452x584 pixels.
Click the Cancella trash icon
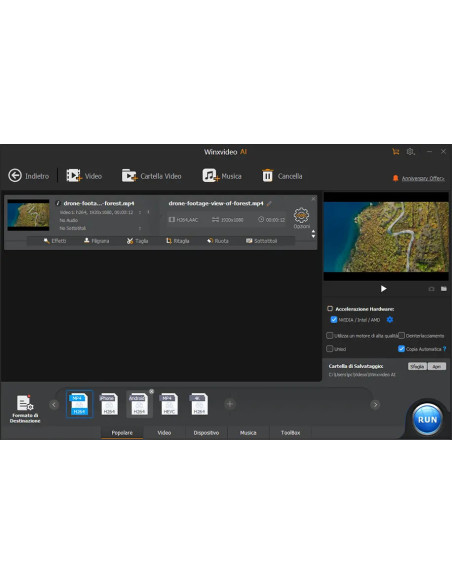click(267, 175)
